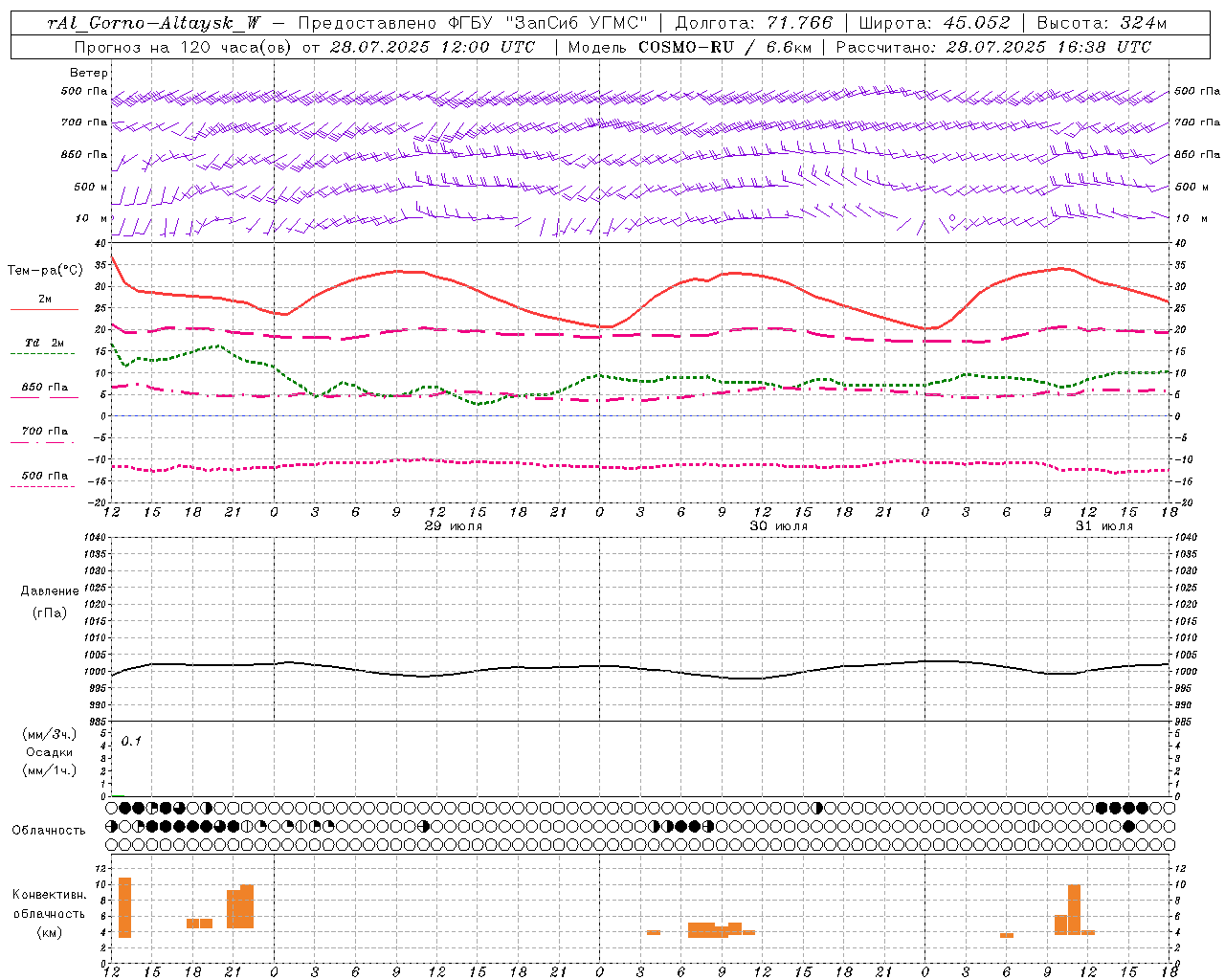Click the Давление pressure panel label

(x=50, y=590)
